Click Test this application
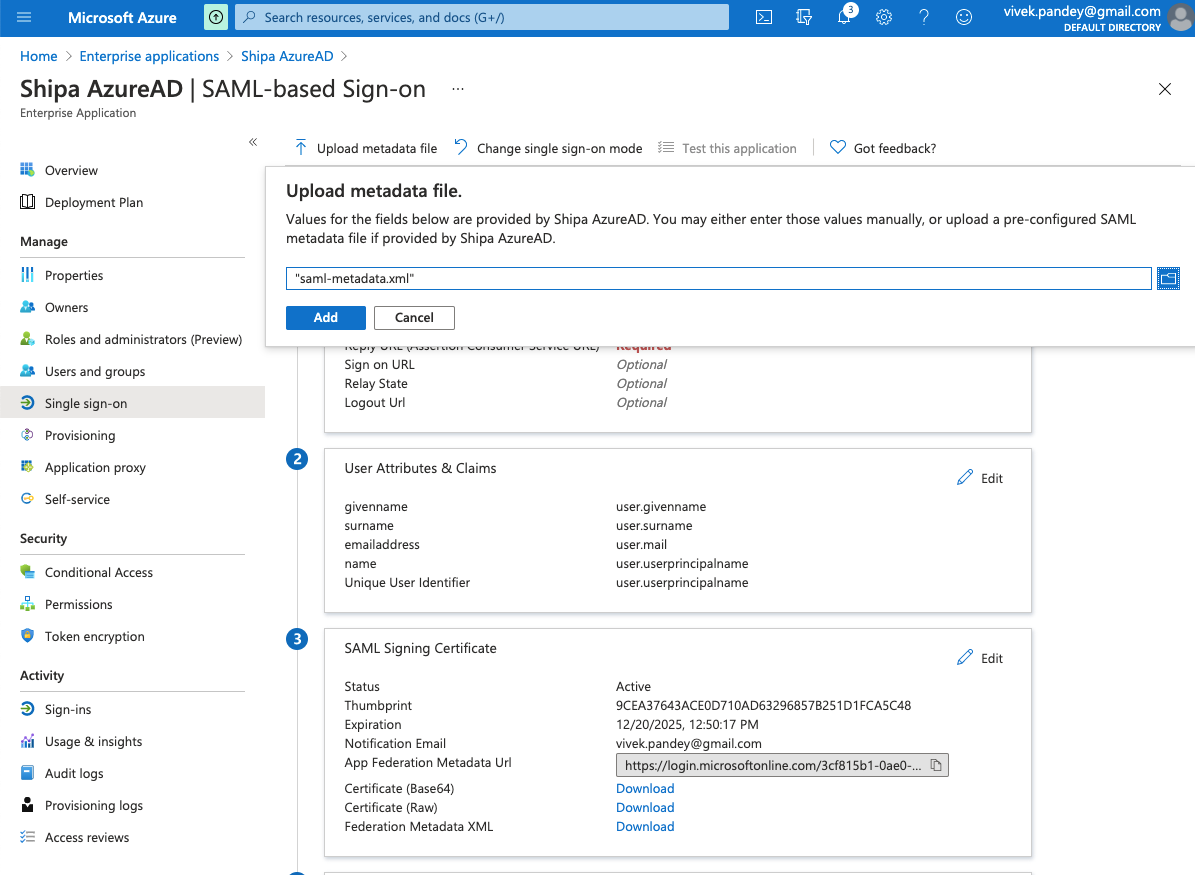The image size is (1195, 875). (727, 148)
